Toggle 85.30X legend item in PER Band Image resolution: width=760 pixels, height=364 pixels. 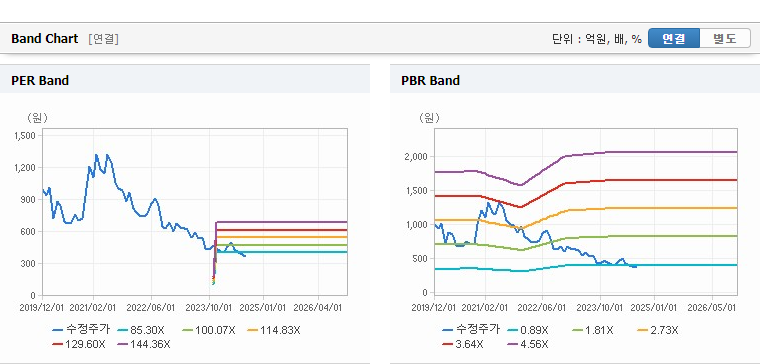141,330
